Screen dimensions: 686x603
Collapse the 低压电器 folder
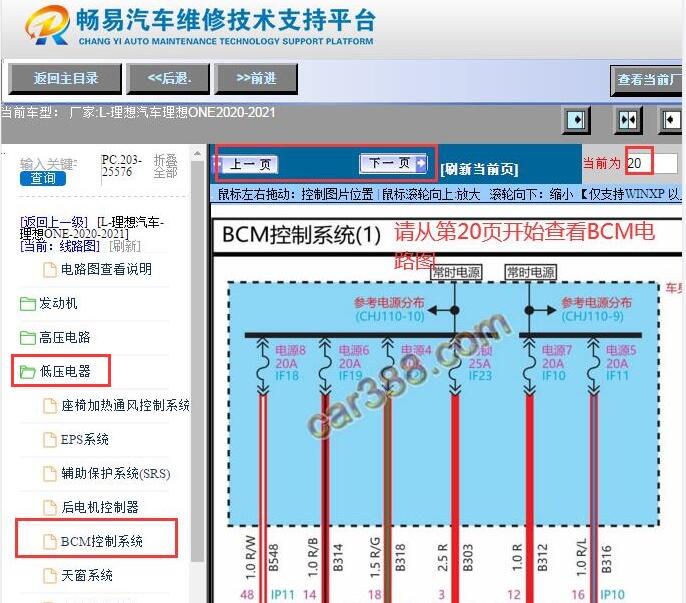[65, 372]
